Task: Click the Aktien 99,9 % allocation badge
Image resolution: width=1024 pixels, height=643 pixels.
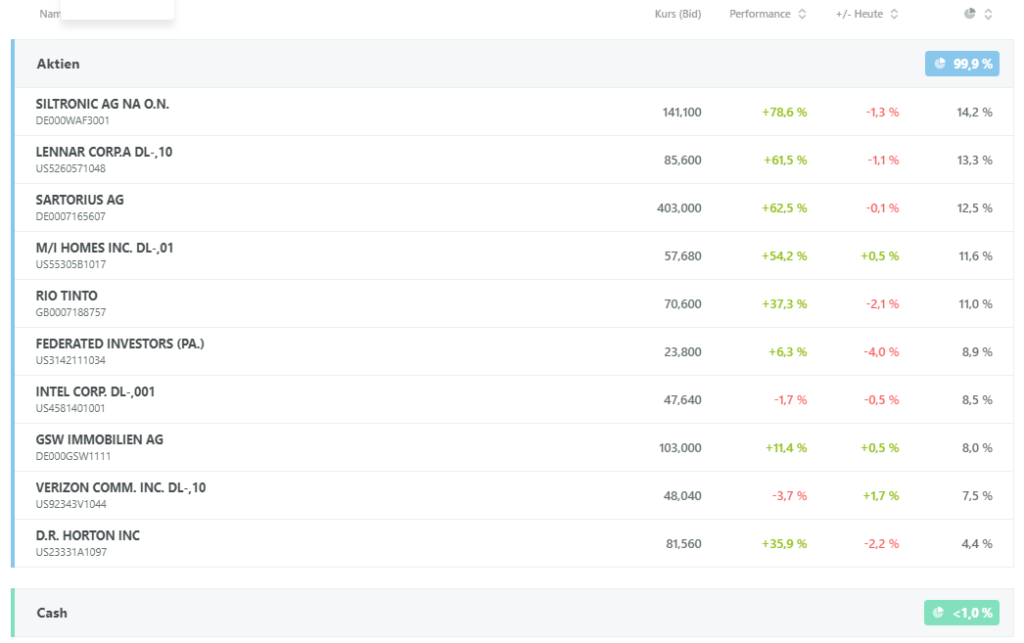Action: [962, 64]
